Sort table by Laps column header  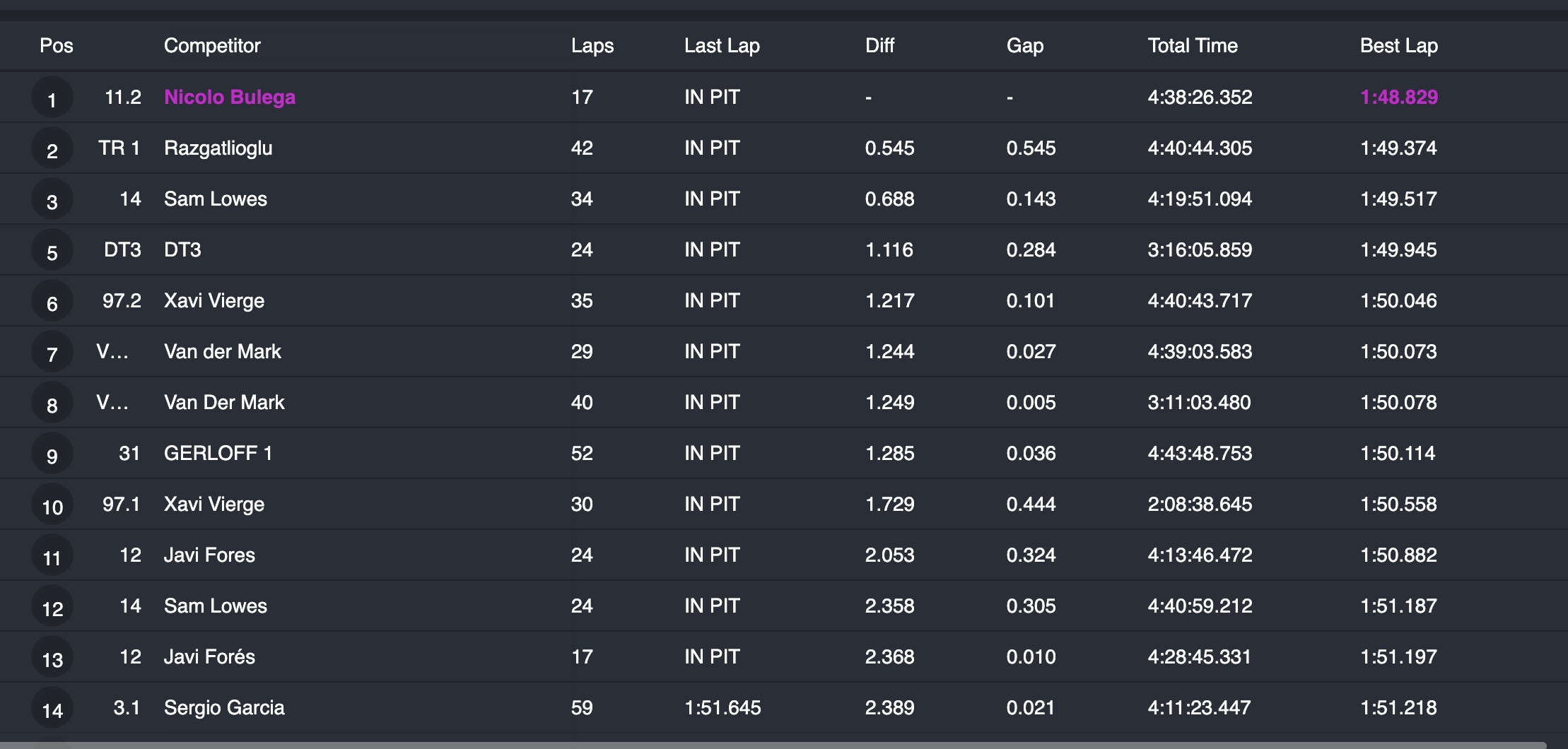pyautogui.click(x=592, y=46)
